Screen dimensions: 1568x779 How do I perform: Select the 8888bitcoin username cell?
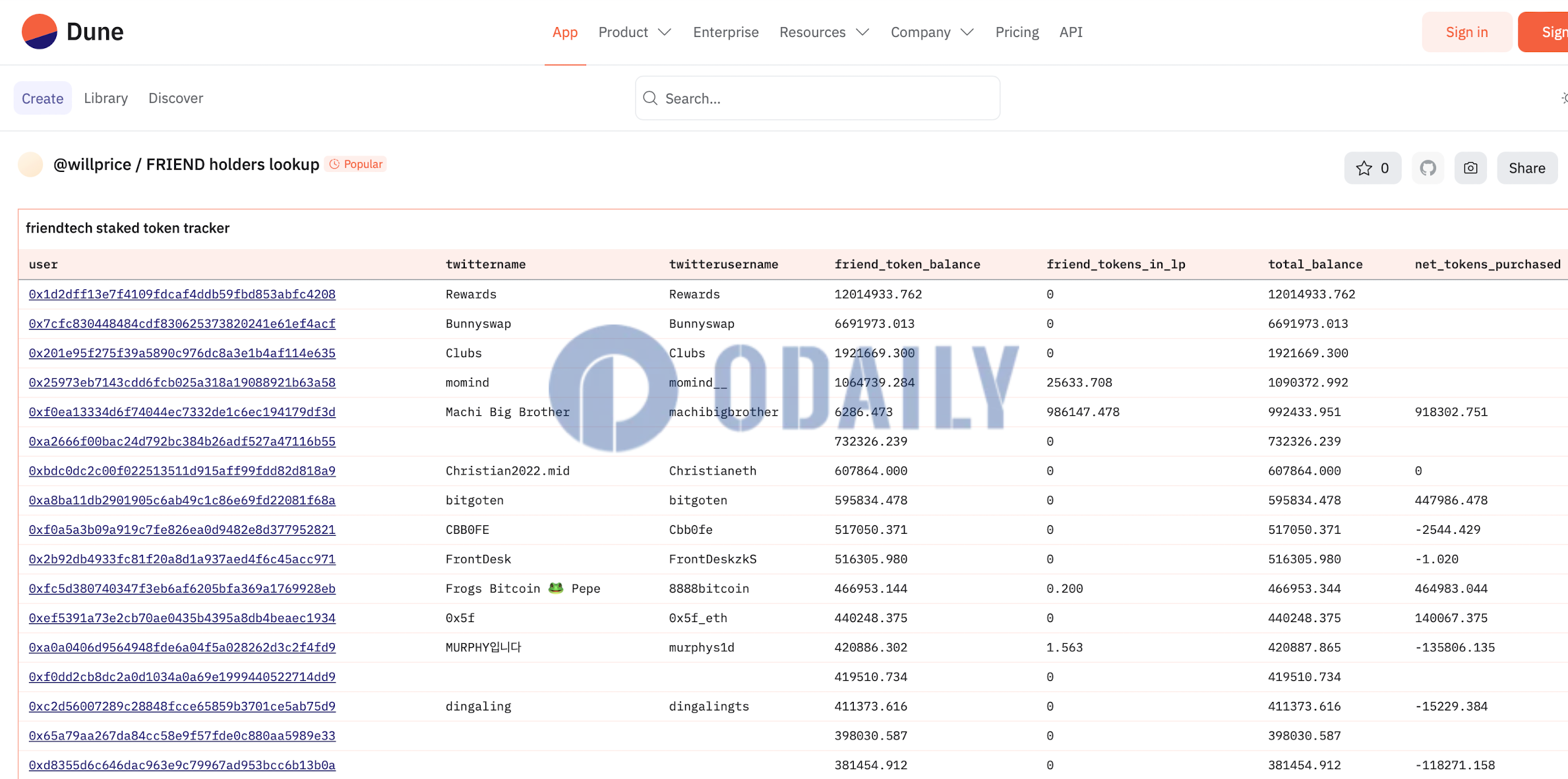point(709,589)
